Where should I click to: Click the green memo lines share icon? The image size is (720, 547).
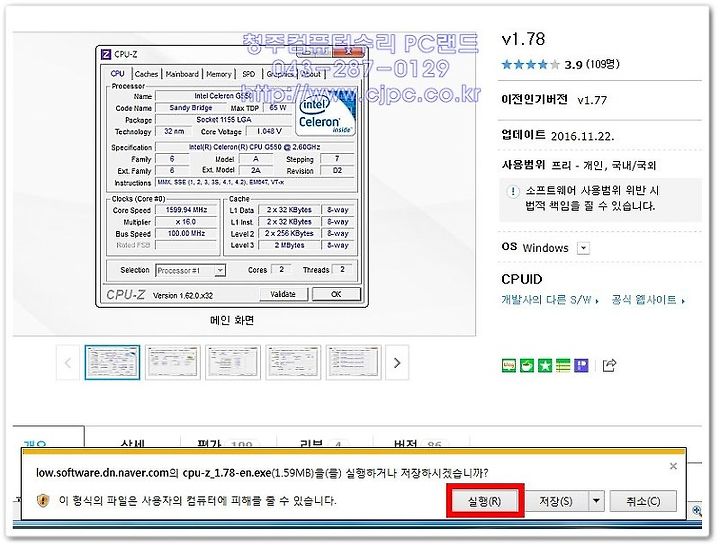click(x=562, y=366)
